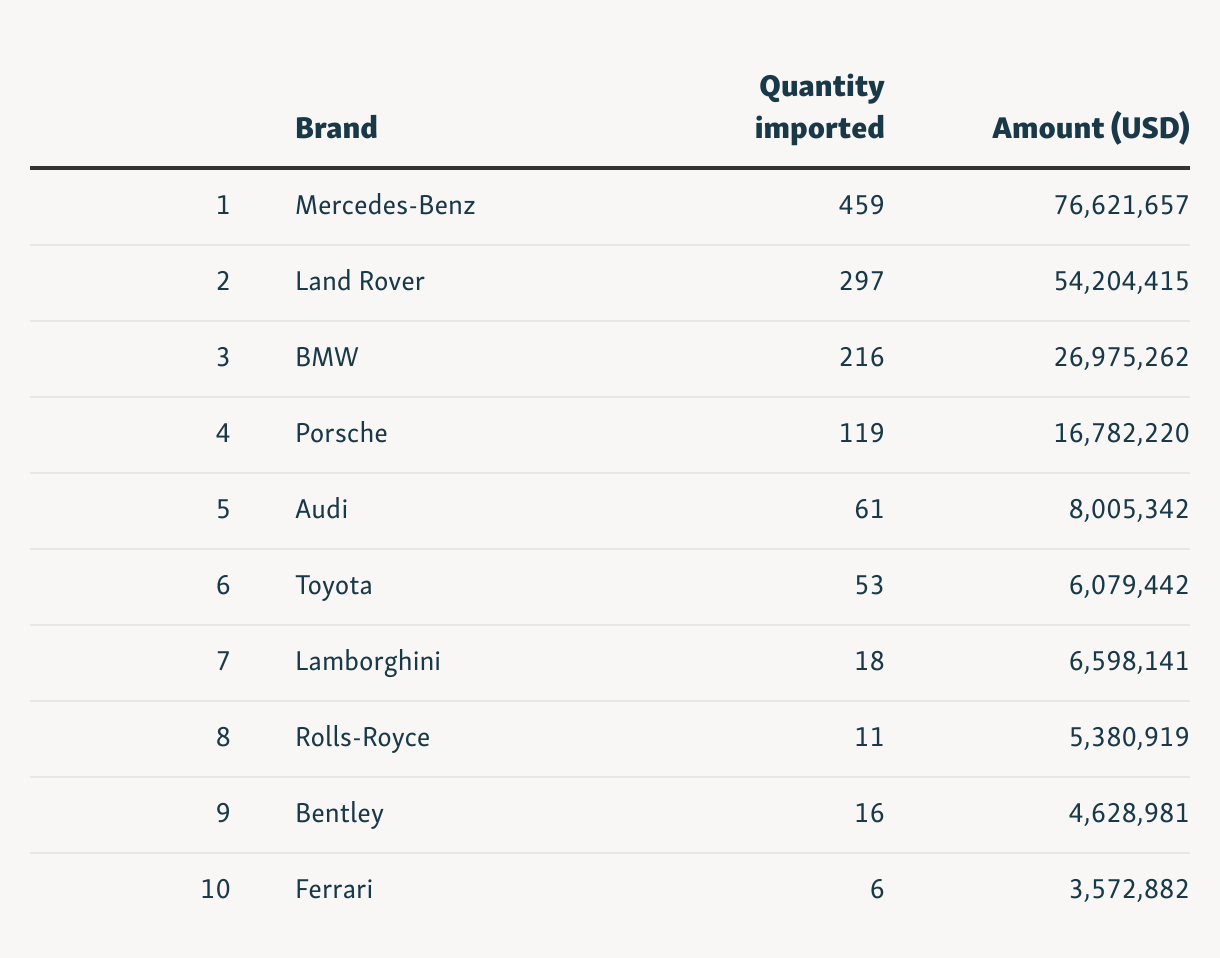Select the Land Rover brand cell
The height and width of the screenshot is (958, 1220).
360,281
